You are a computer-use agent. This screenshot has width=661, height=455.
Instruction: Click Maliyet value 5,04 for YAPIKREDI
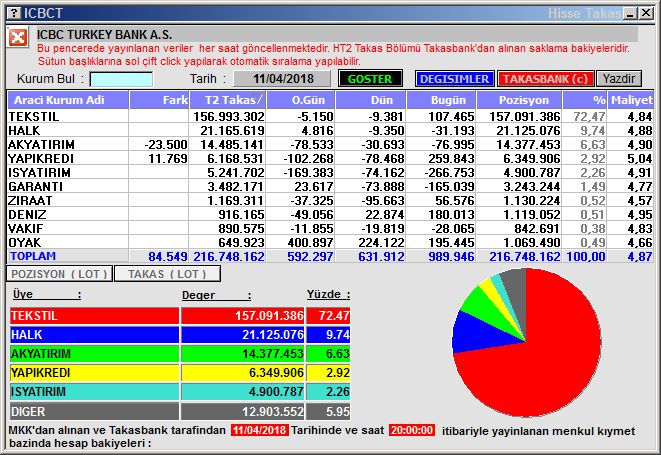pyautogui.click(x=640, y=159)
